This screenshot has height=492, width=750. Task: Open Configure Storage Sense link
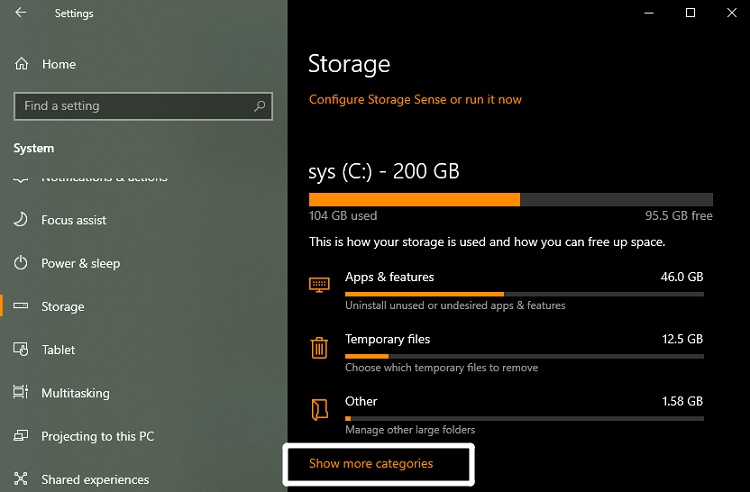click(x=415, y=99)
